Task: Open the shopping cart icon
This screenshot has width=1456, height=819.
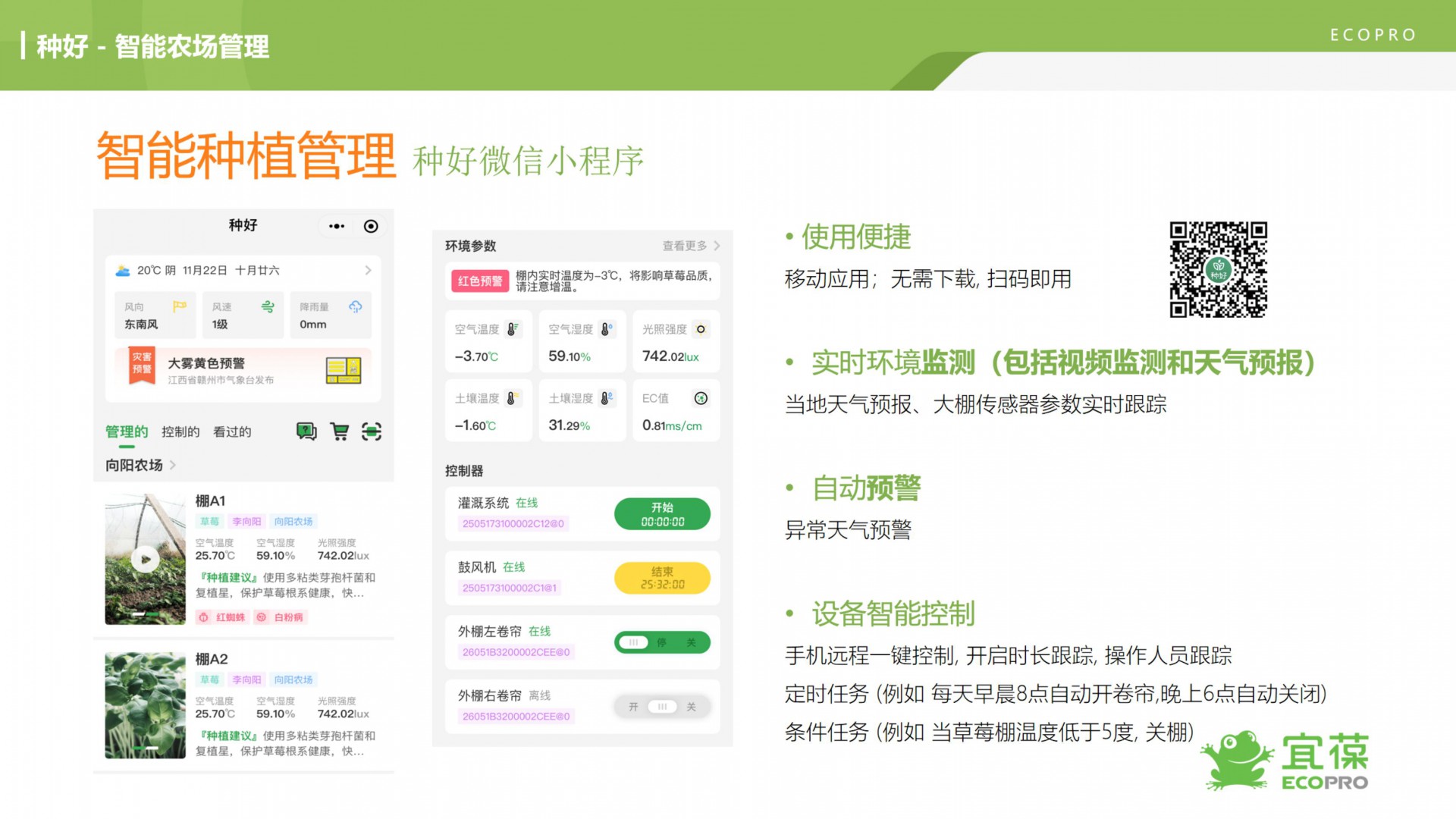Action: 340,431
